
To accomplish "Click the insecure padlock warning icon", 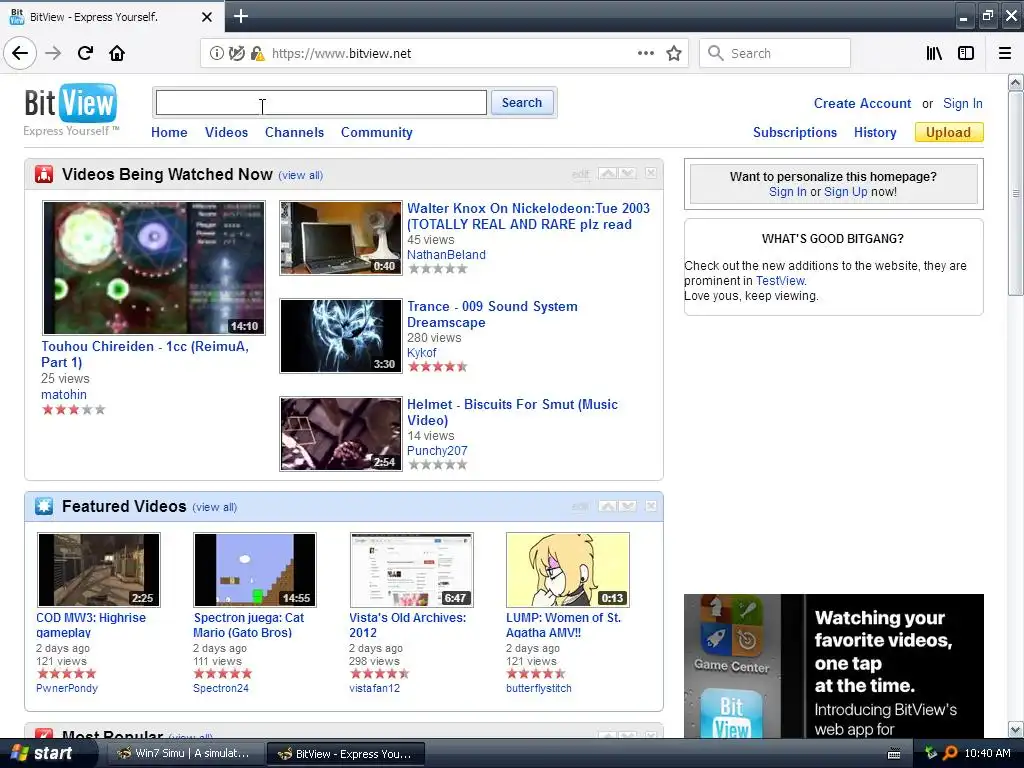I will point(257,53).
